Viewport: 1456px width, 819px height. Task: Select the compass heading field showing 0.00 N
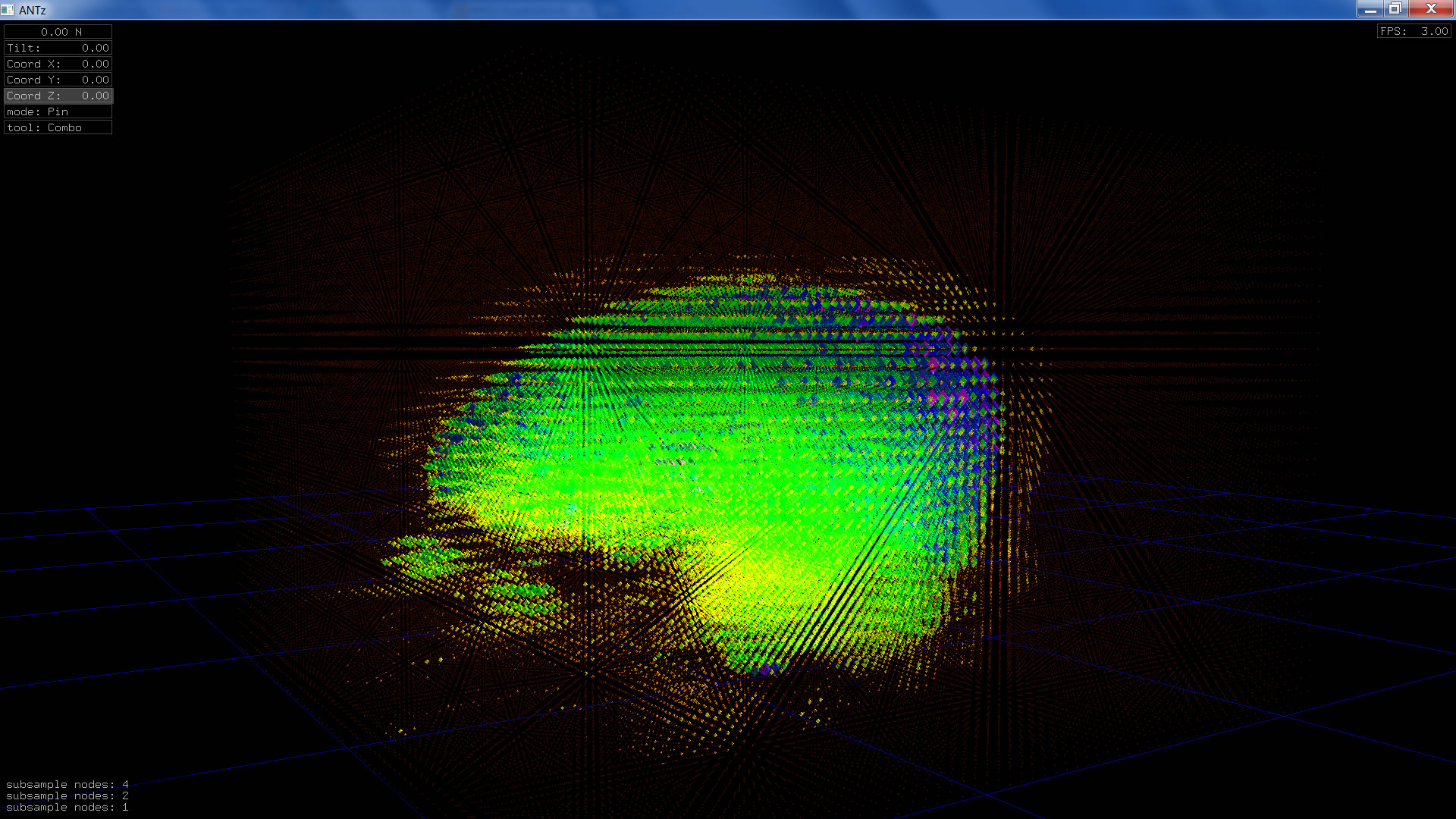pos(58,32)
